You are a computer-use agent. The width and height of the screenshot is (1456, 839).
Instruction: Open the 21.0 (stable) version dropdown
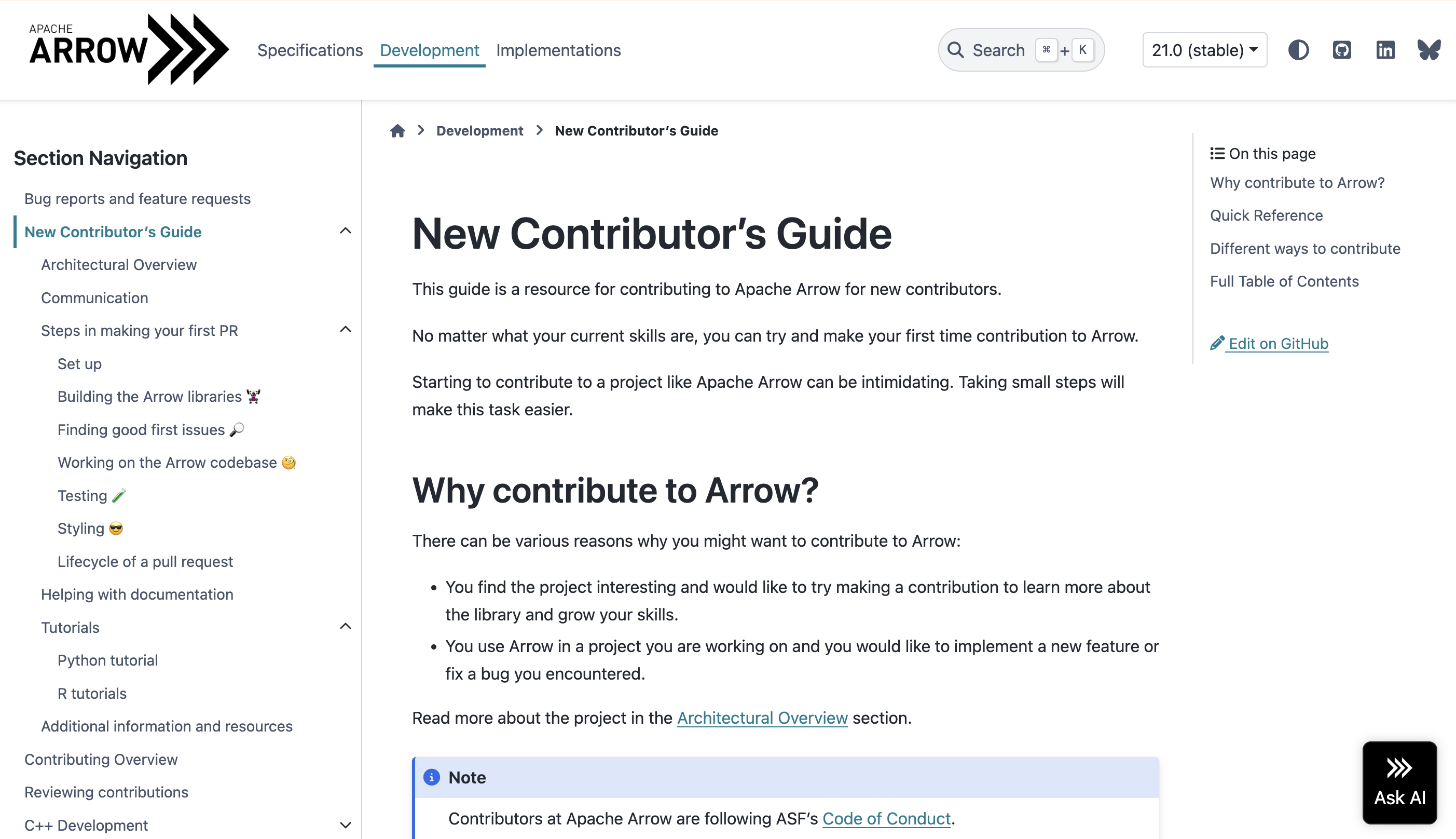pos(1204,50)
